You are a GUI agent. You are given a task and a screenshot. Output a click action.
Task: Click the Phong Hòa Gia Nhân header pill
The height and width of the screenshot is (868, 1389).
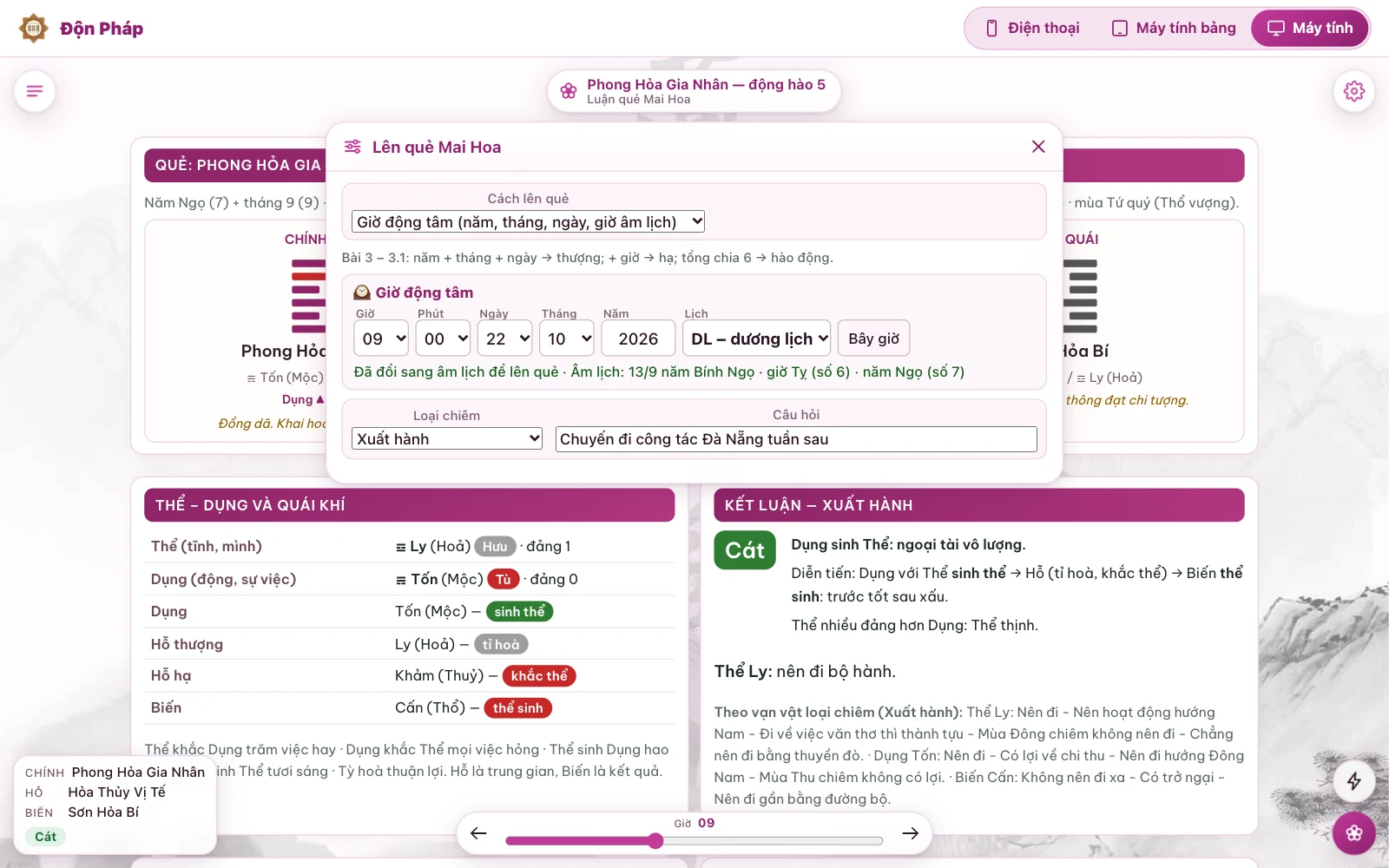click(x=694, y=91)
